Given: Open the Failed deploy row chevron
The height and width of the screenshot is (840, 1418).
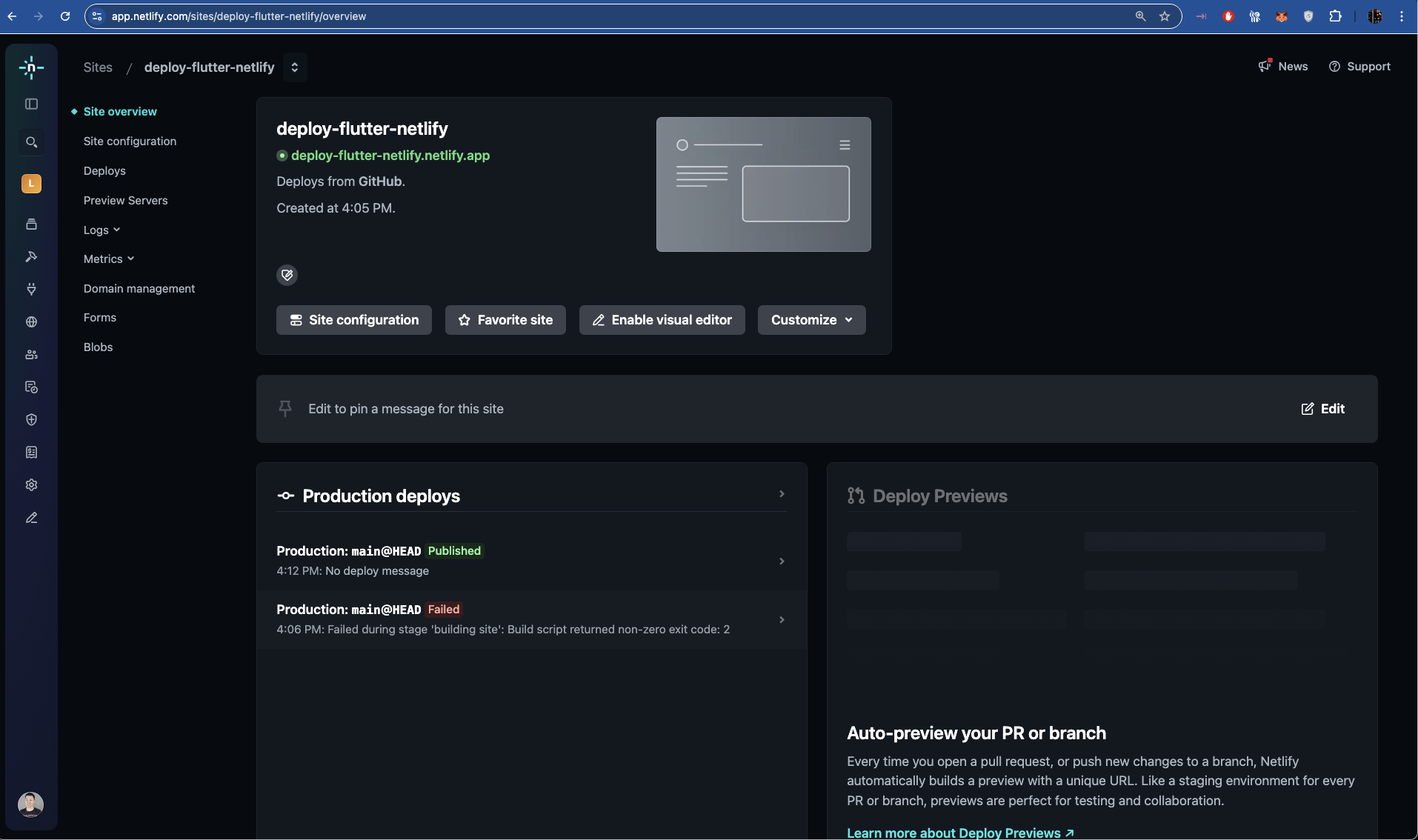Looking at the screenshot, I should point(782,620).
